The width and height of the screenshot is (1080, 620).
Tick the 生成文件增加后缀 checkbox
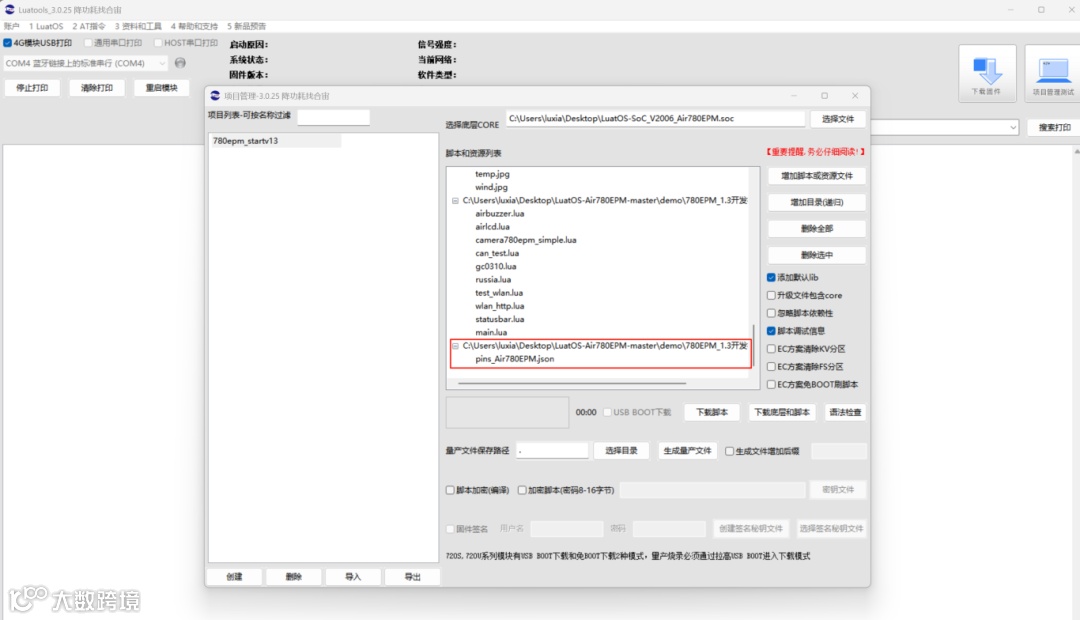[729, 451]
